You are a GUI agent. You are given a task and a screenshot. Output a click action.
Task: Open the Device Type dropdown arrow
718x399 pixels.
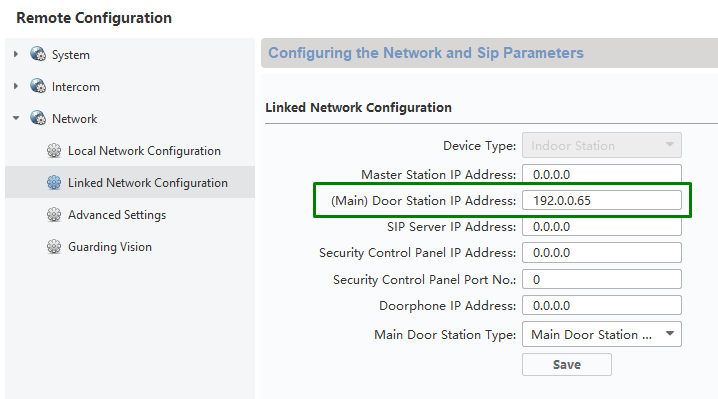click(669, 145)
